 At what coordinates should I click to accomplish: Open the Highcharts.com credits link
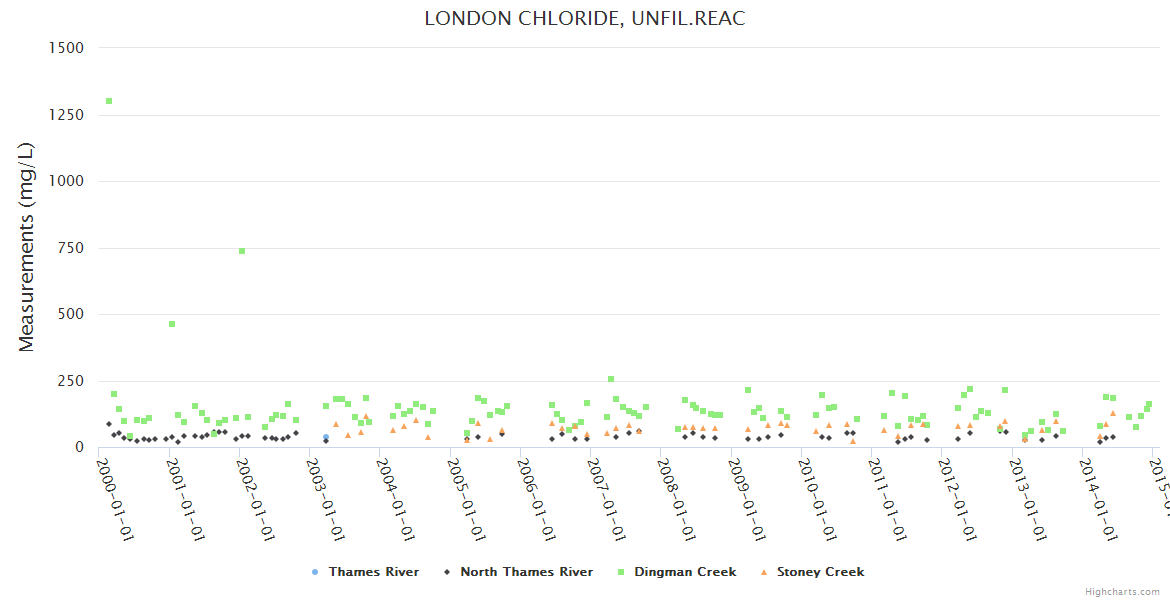[x=1122, y=592]
